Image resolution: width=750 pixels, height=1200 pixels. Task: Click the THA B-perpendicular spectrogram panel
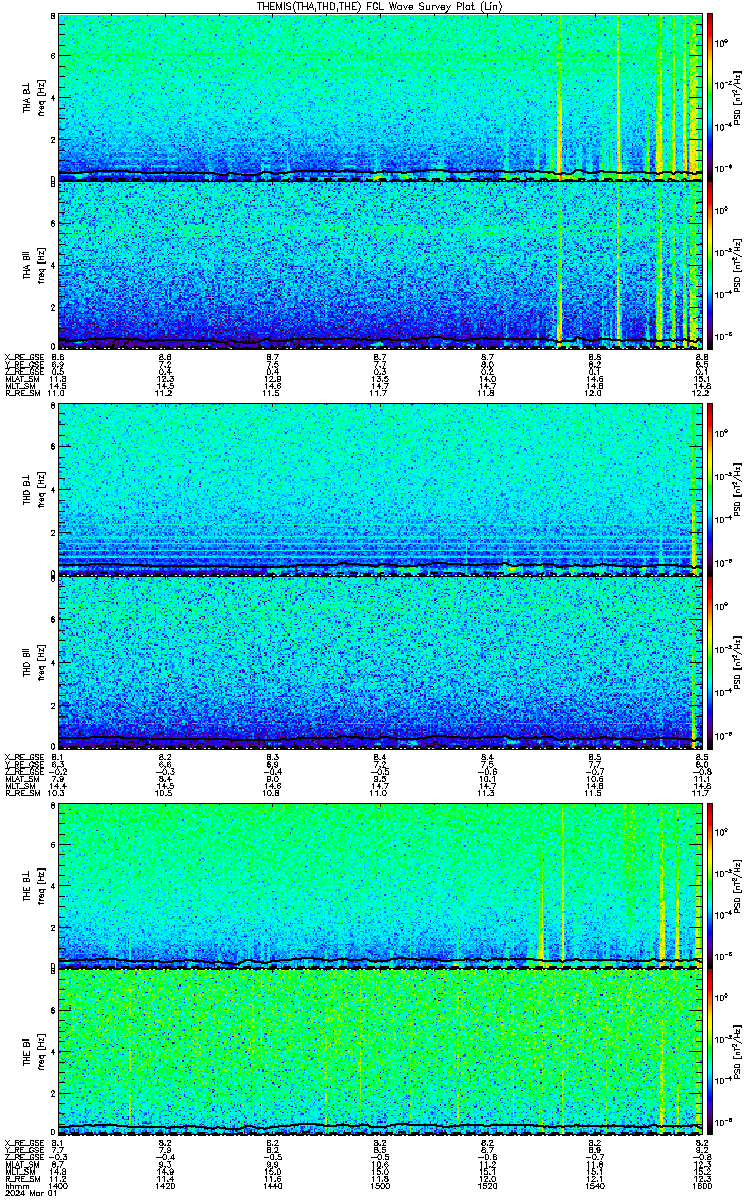tap(380, 97)
